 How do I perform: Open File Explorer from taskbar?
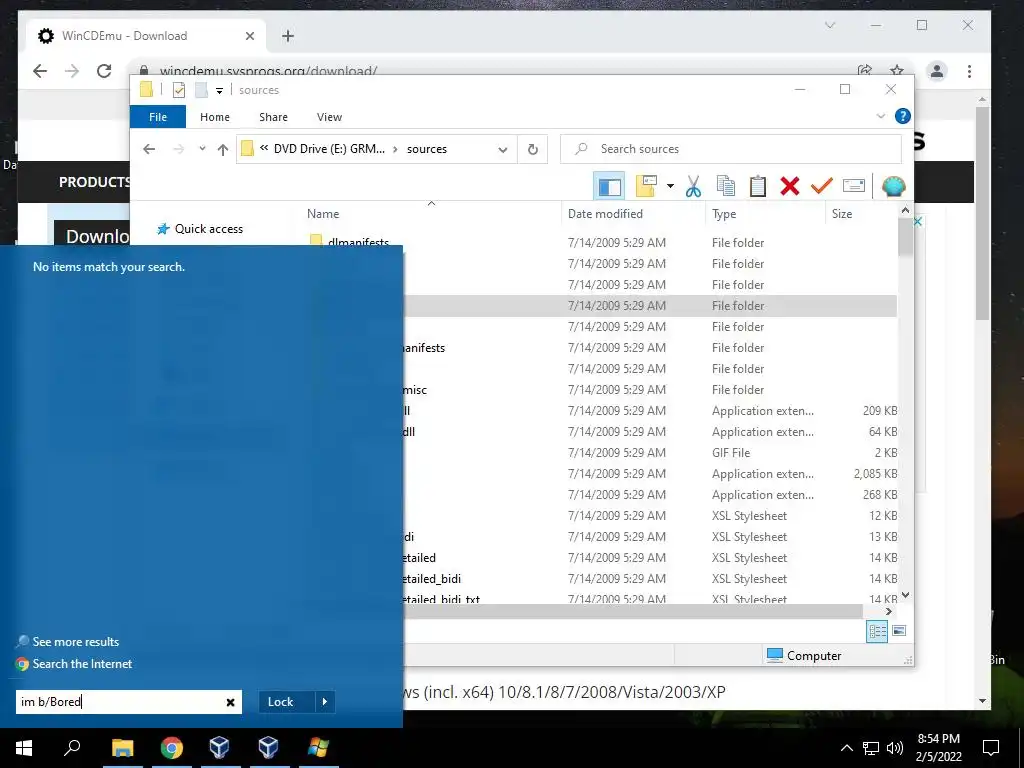point(122,748)
